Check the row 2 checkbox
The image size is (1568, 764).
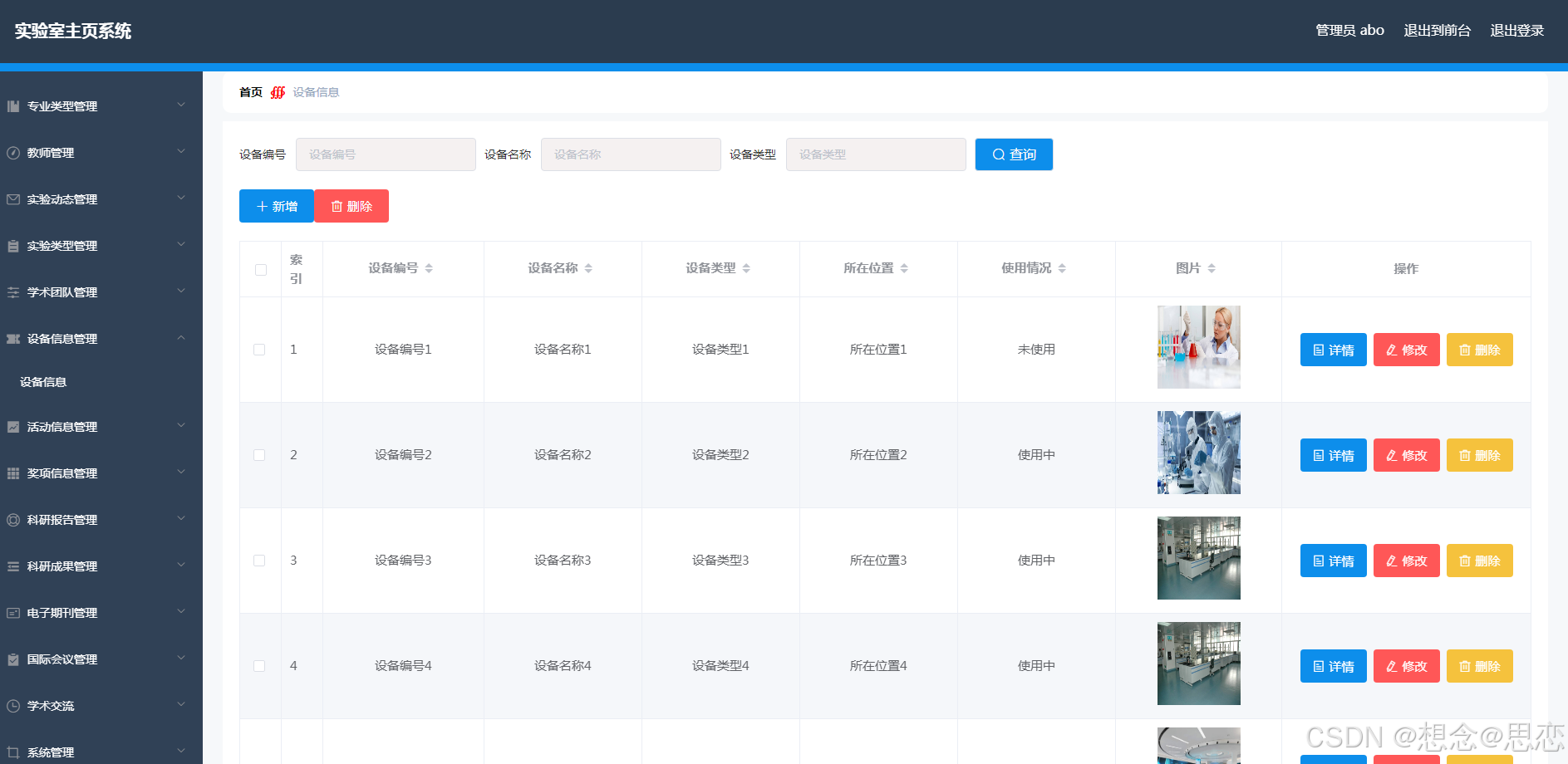click(x=259, y=455)
